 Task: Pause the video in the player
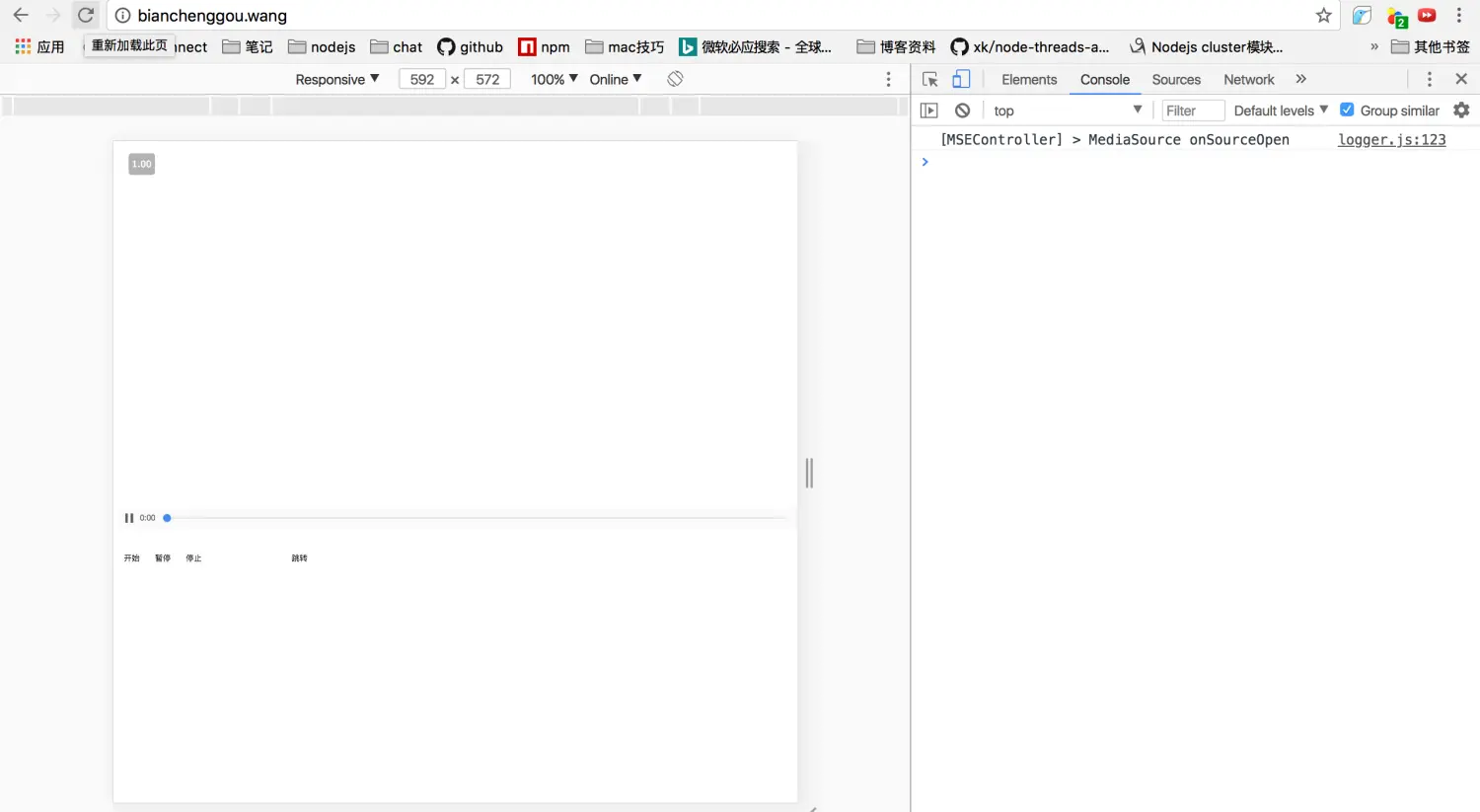click(129, 518)
